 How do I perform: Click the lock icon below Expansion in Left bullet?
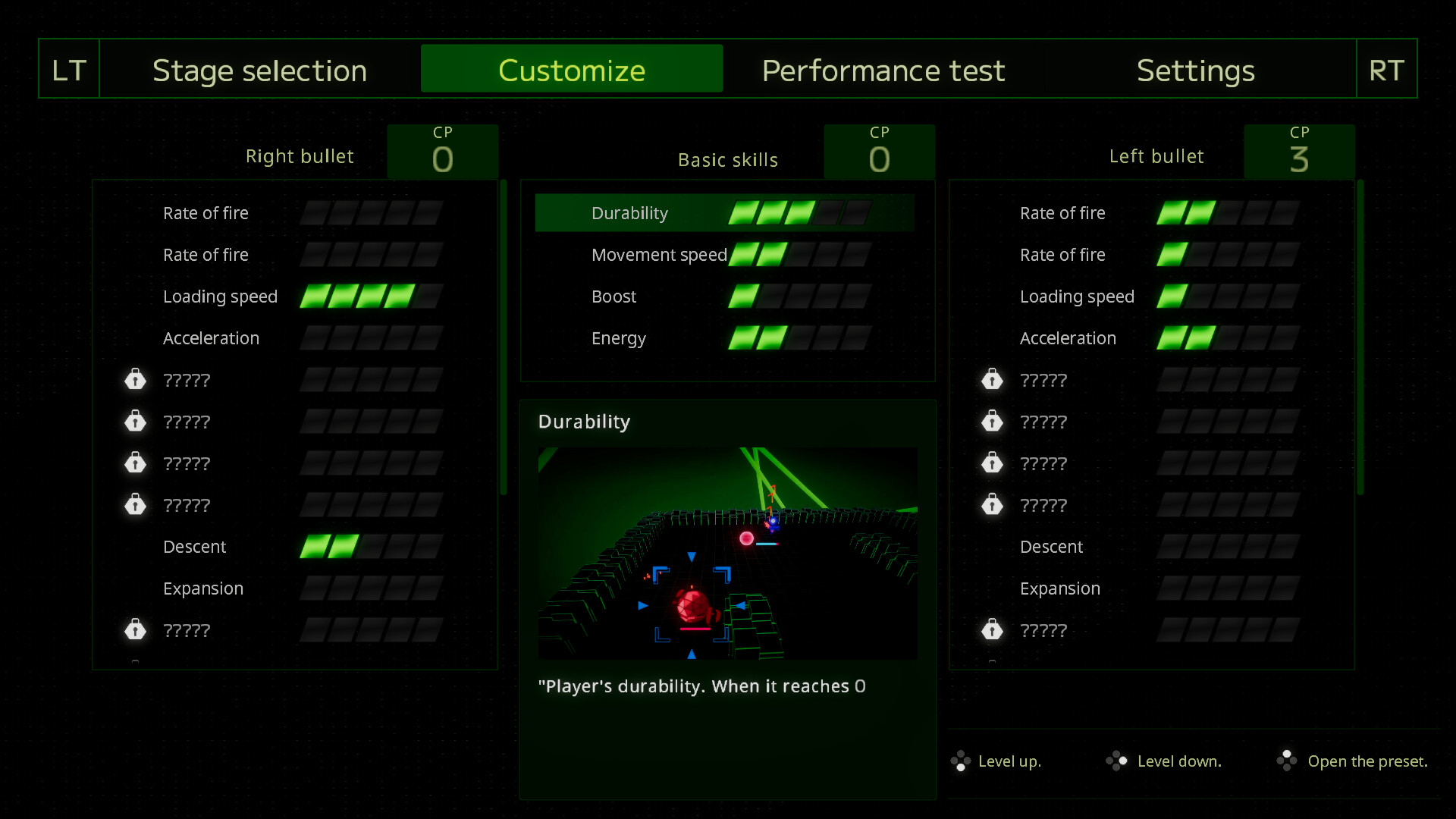(992, 629)
